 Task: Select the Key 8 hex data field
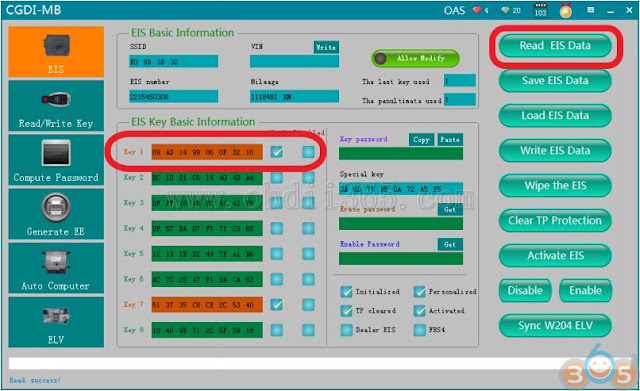207,330
